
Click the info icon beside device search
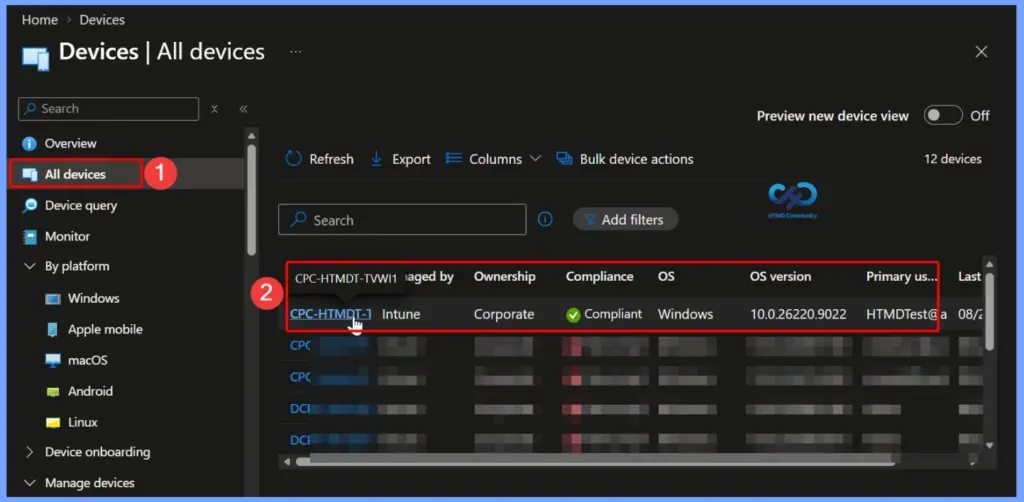click(x=545, y=219)
